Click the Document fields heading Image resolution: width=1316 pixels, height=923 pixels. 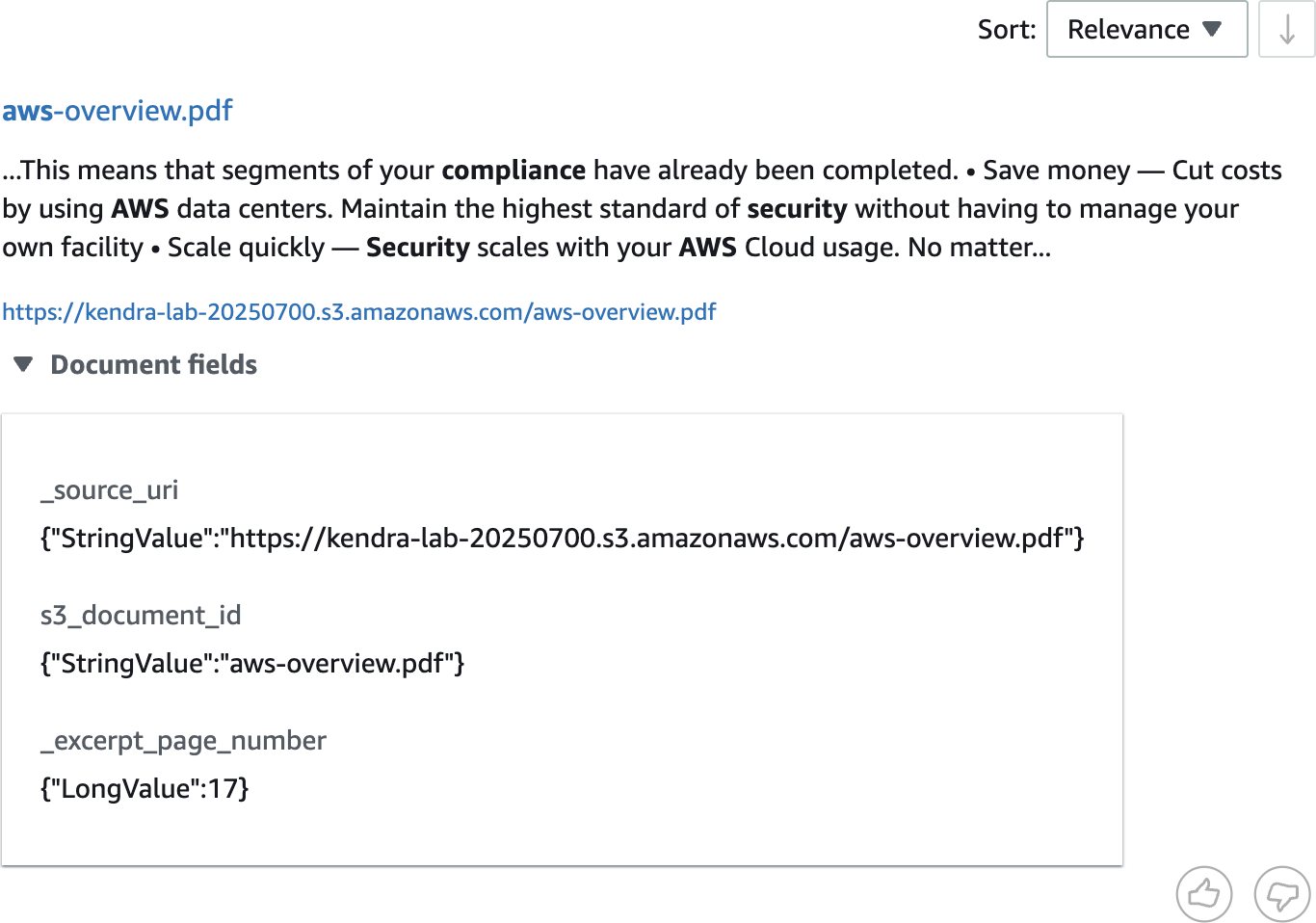(x=154, y=364)
